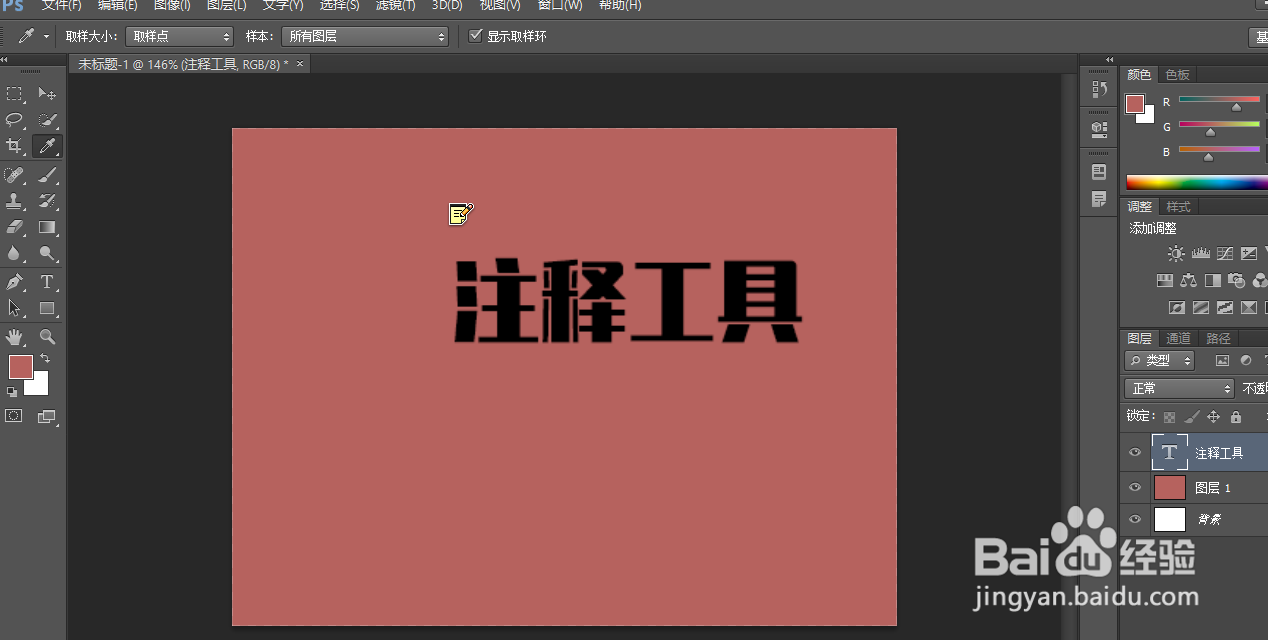1268x640 pixels.
Task: Toggle pixel layer filter in Layers panel
Action: coord(1222,361)
